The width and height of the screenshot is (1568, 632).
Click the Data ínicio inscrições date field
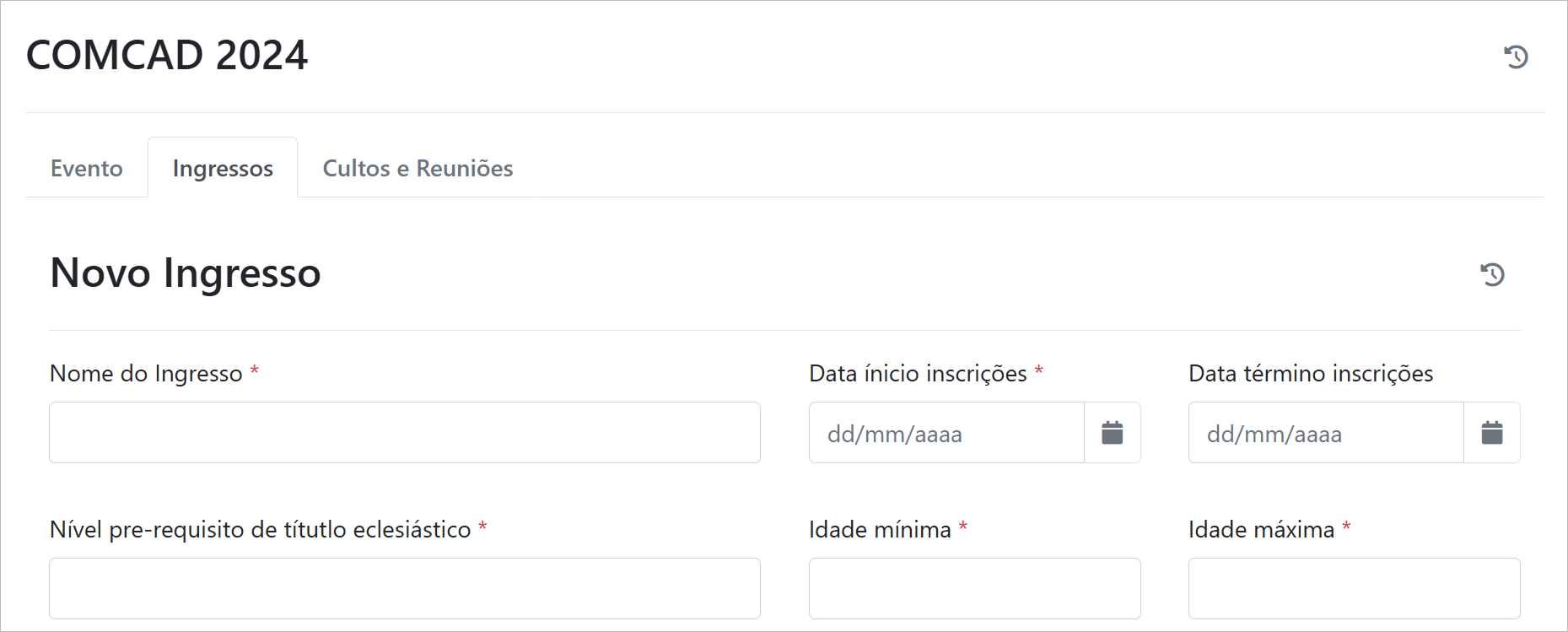(946, 433)
